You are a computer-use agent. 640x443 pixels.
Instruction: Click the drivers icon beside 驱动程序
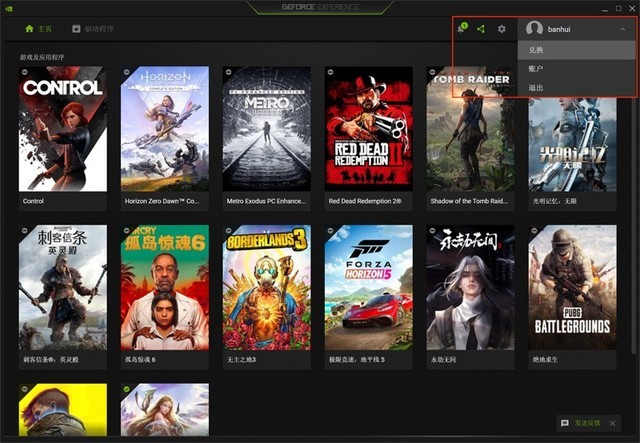(x=77, y=29)
